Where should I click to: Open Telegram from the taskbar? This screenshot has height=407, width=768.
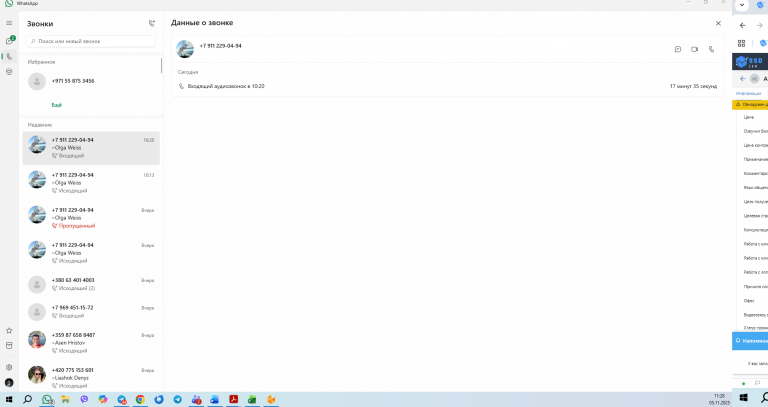tap(177, 400)
